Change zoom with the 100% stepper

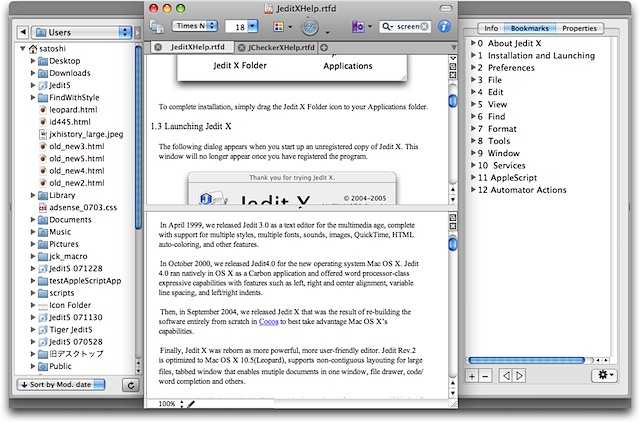(x=182, y=404)
